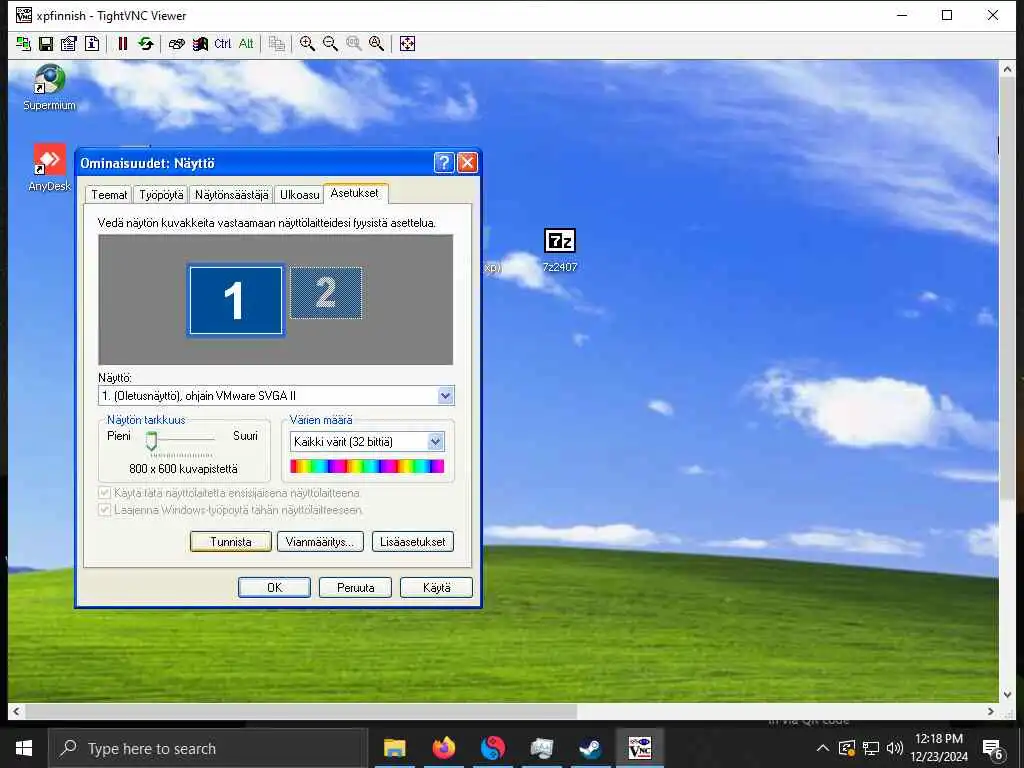The width and height of the screenshot is (1024, 768).
Task: Toggle the Alt key in toolbar
Action: [246, 44]
